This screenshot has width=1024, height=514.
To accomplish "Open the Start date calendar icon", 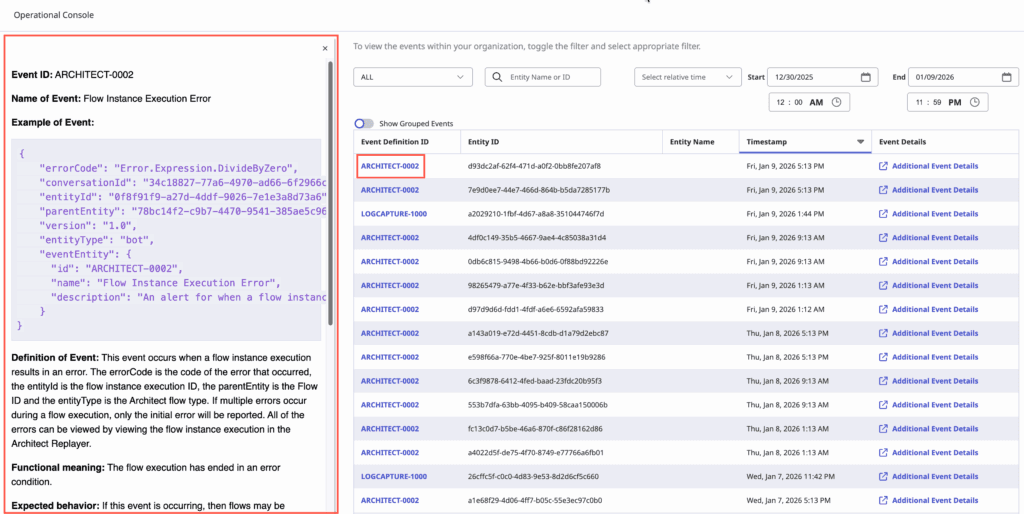I will 865,76.
